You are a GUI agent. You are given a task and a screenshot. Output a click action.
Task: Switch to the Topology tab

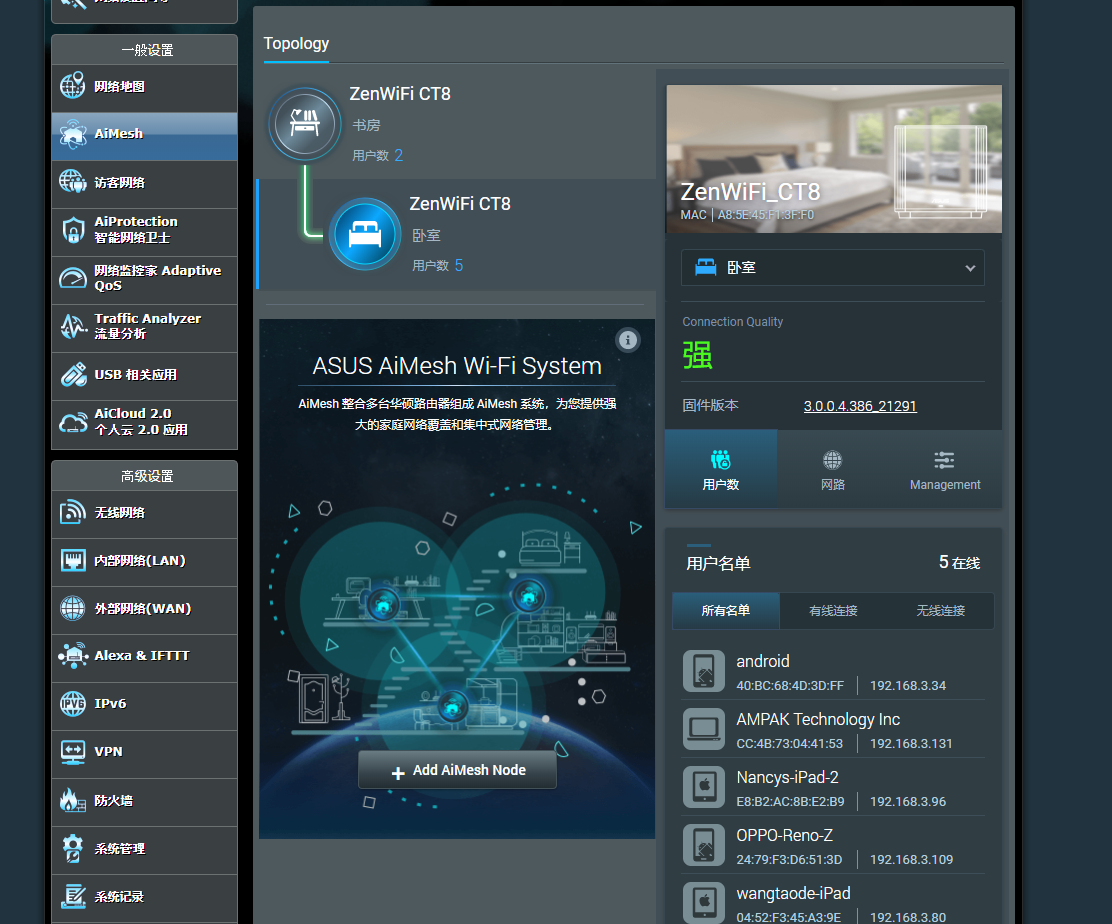tap(296, 44)
